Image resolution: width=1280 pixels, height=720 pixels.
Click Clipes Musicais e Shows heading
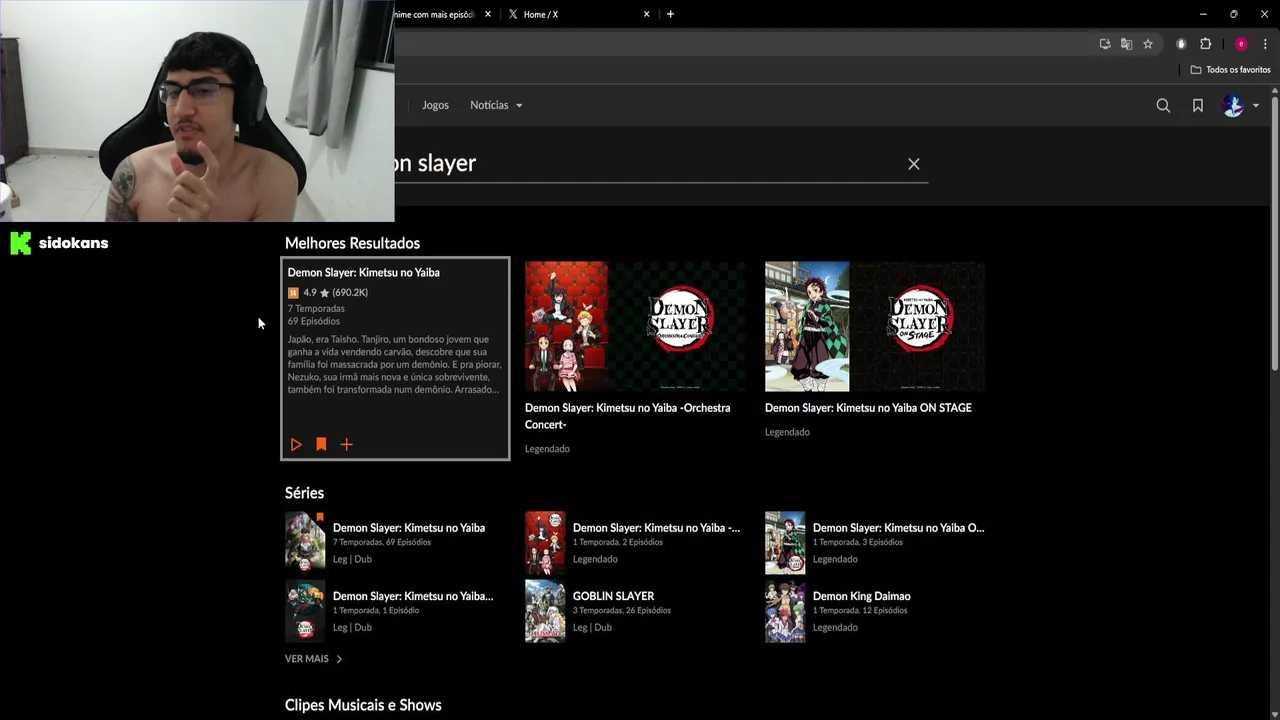[x=363, y=705]
